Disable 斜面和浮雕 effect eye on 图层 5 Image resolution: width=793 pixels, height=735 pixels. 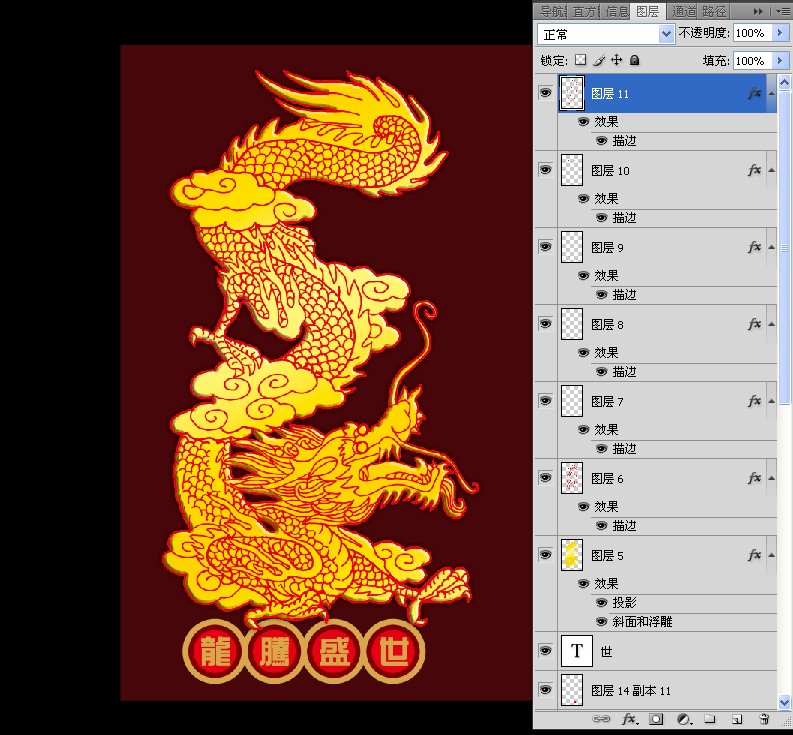click(x=601, y=622)
